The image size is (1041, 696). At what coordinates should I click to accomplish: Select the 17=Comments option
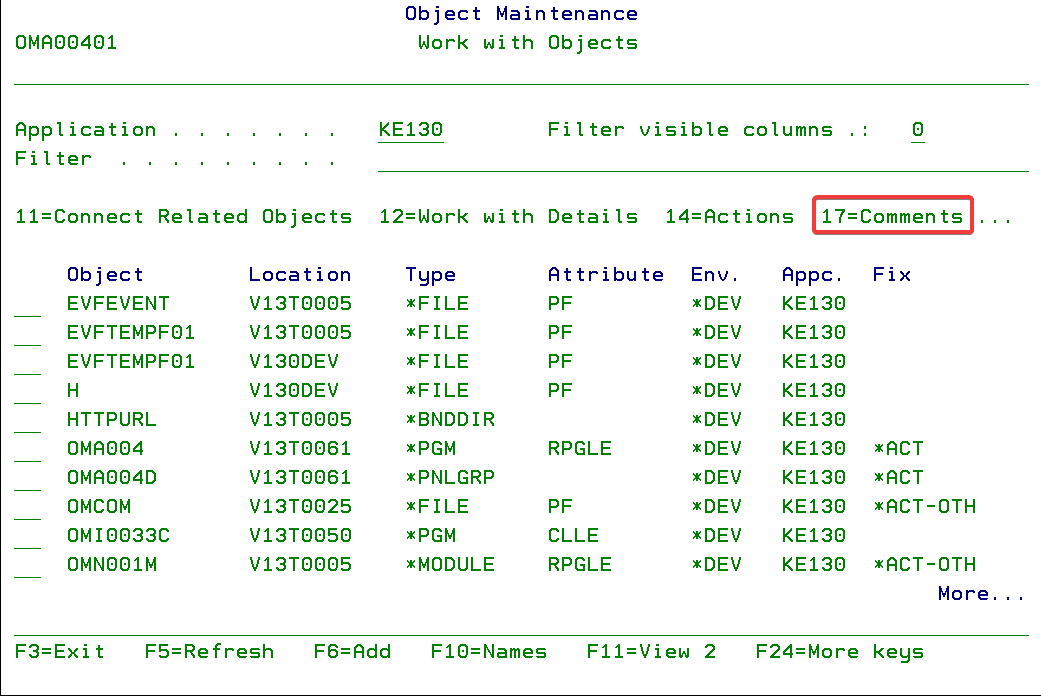tap(892, 216)
